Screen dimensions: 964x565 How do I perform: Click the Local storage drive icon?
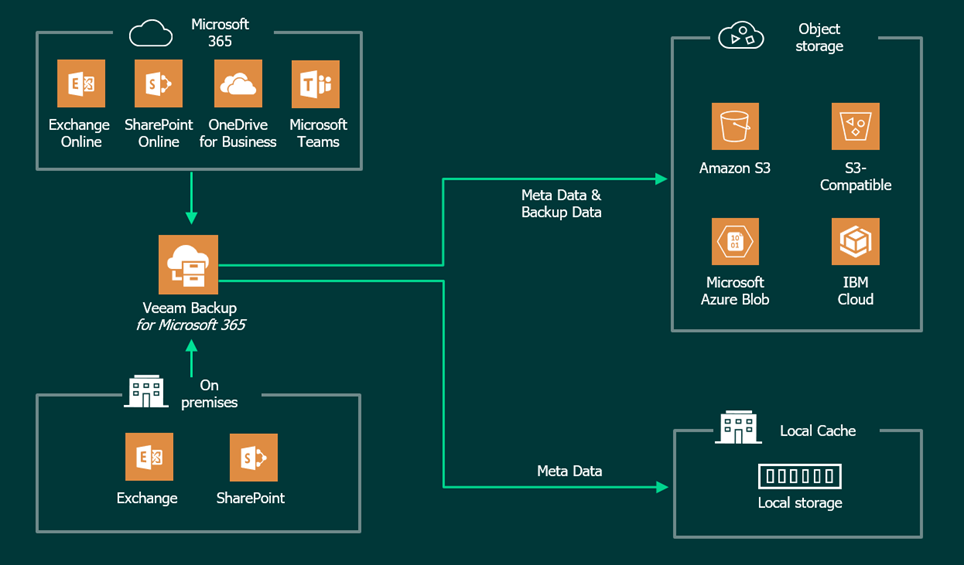tap(800, 476)
